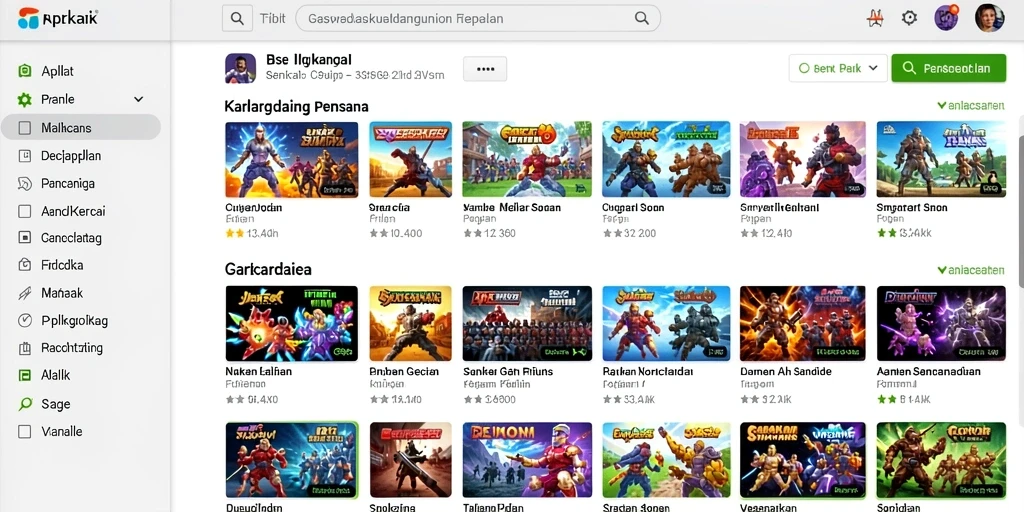Open the Damen Ah Sandide title
Viewport: 1024px width, 512px height.
[x=786, y=372]
